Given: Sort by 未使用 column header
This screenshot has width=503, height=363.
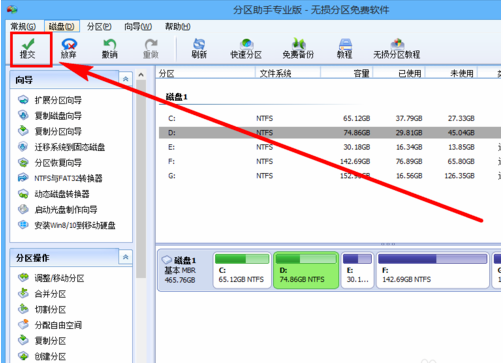Looking at the screenshot, I should pos(452,73).
